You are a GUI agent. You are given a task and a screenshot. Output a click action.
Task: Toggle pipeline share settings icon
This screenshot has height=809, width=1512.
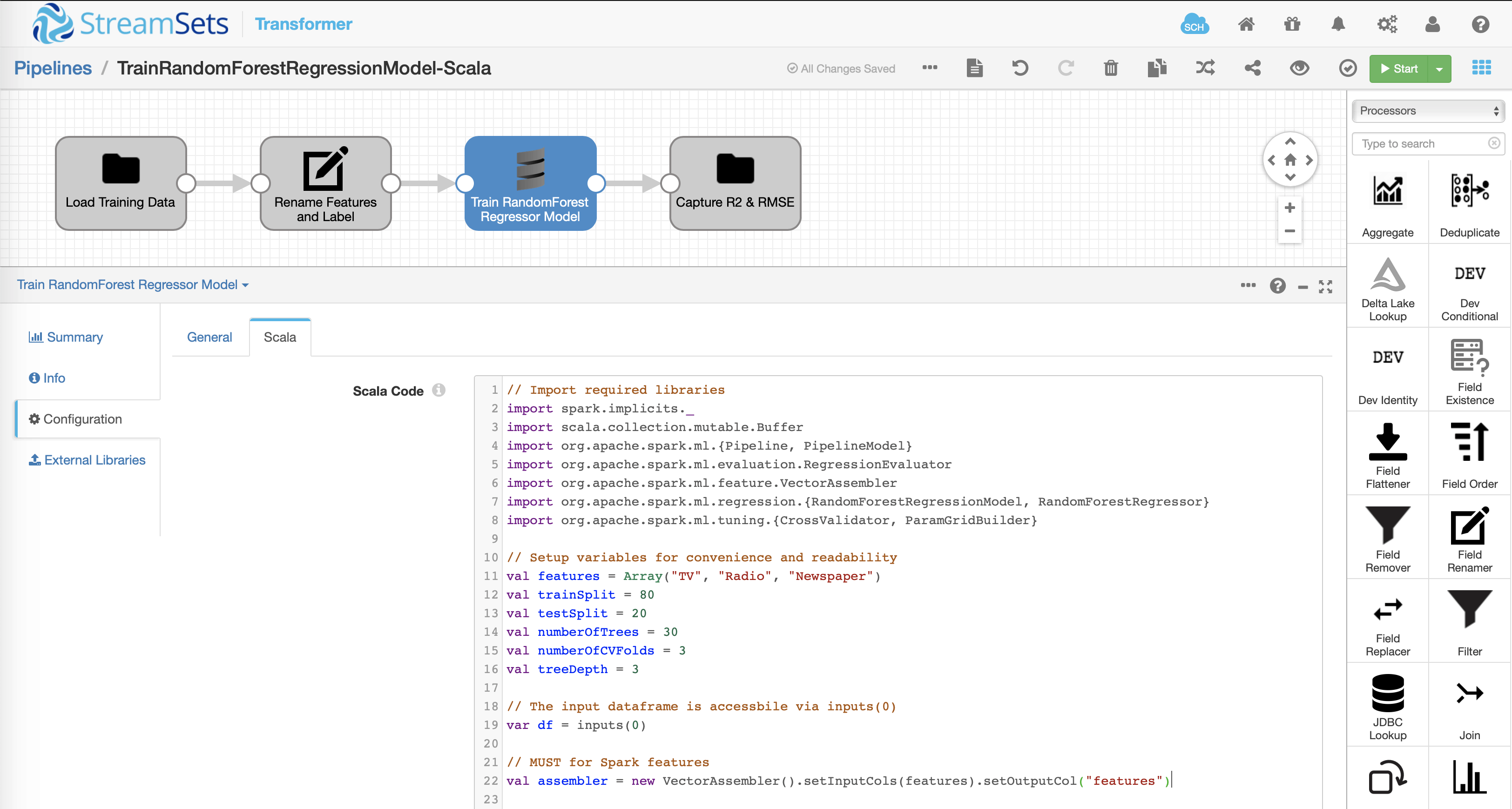[1252, 69]
